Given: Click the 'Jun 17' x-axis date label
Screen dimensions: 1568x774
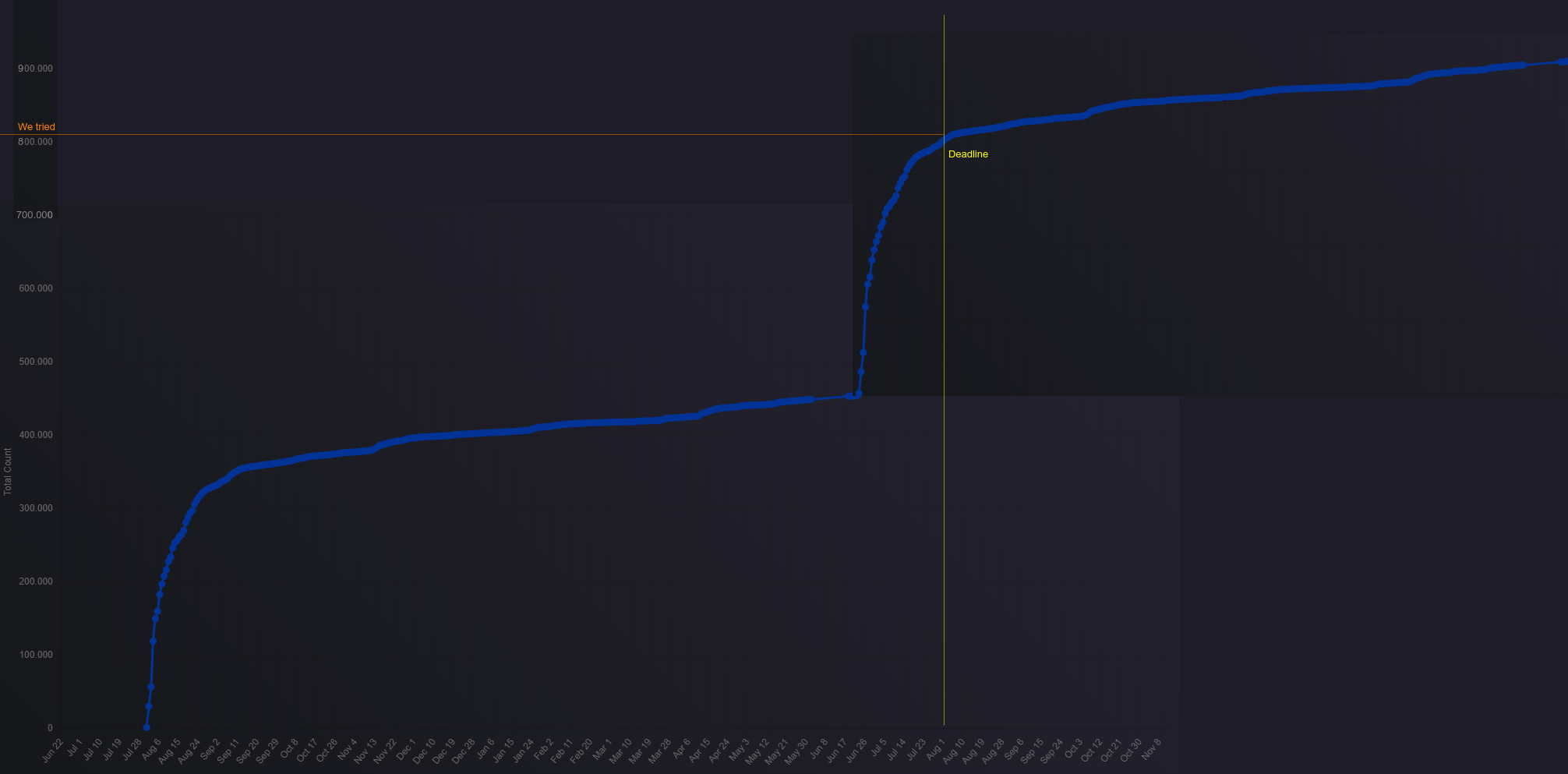Looking at the screenshot, I should [836, 750].
